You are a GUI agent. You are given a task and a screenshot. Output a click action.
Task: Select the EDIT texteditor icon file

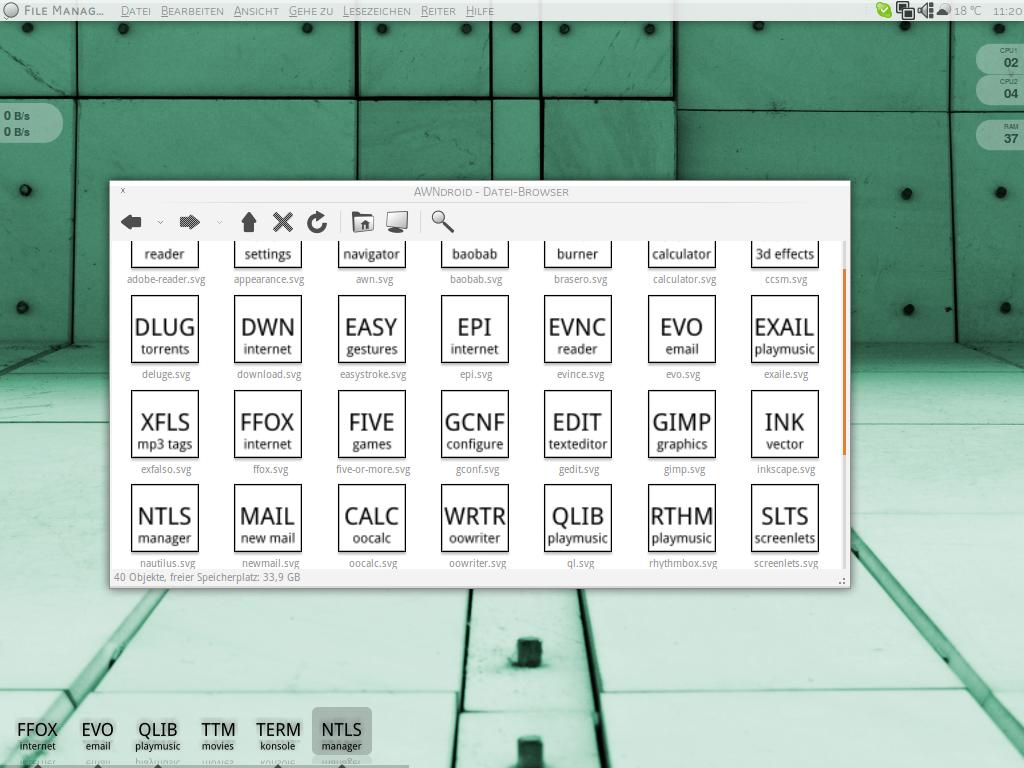[578, 424]
